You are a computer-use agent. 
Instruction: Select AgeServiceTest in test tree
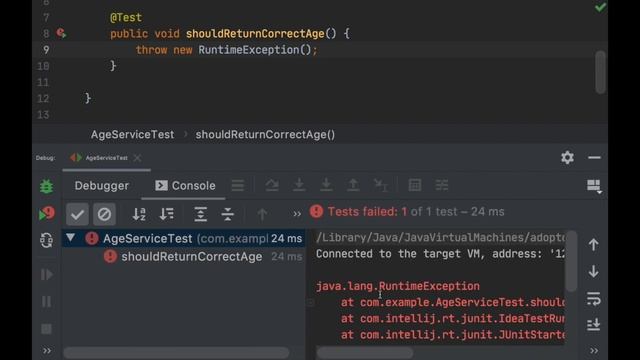tap(184, 238)
